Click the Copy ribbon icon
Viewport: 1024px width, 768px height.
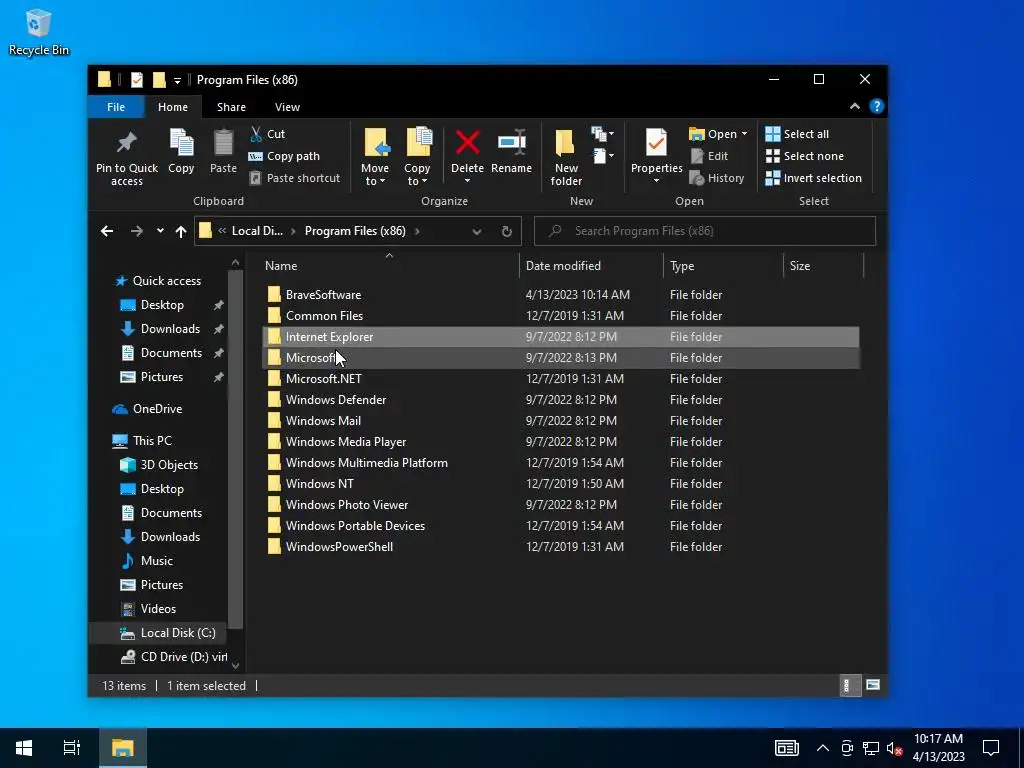coord(181,142)
